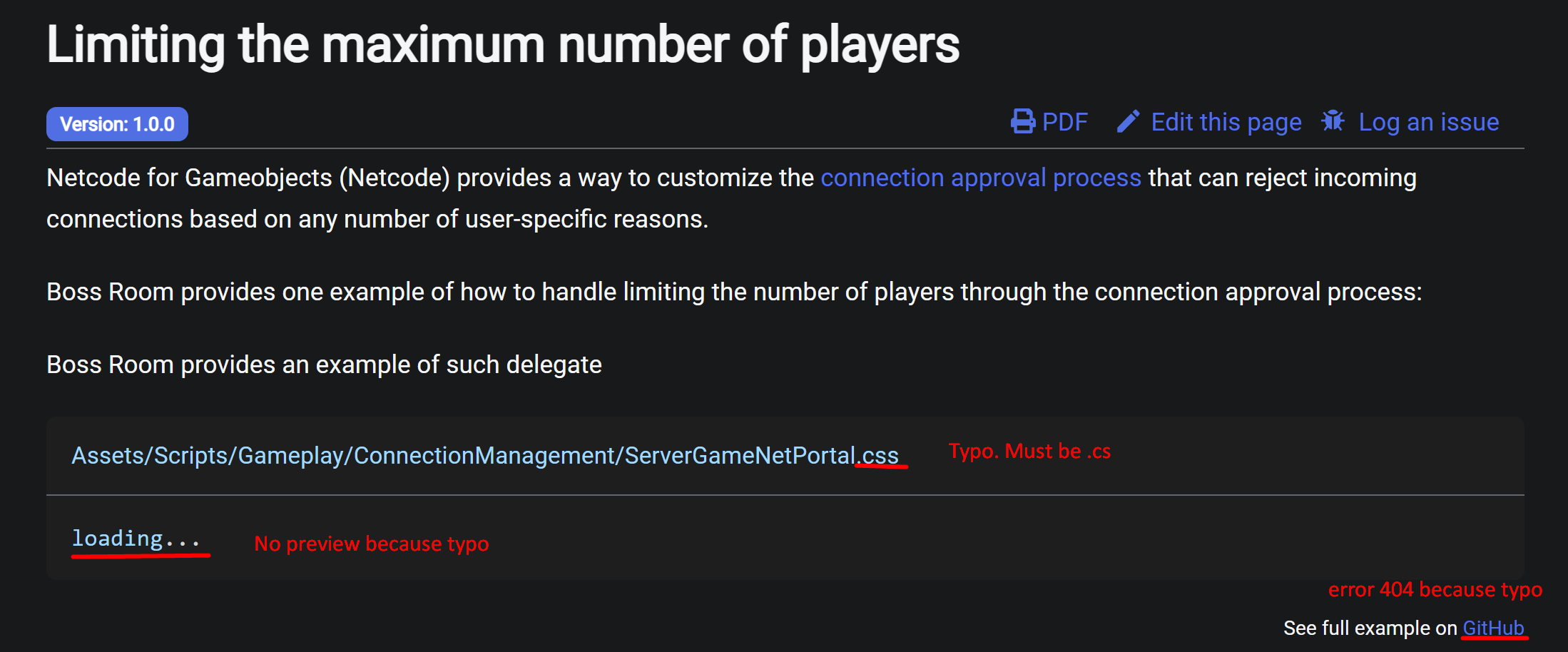
Task: Click the highlighted ".css" extension in the path
Action: pos(877,455)
